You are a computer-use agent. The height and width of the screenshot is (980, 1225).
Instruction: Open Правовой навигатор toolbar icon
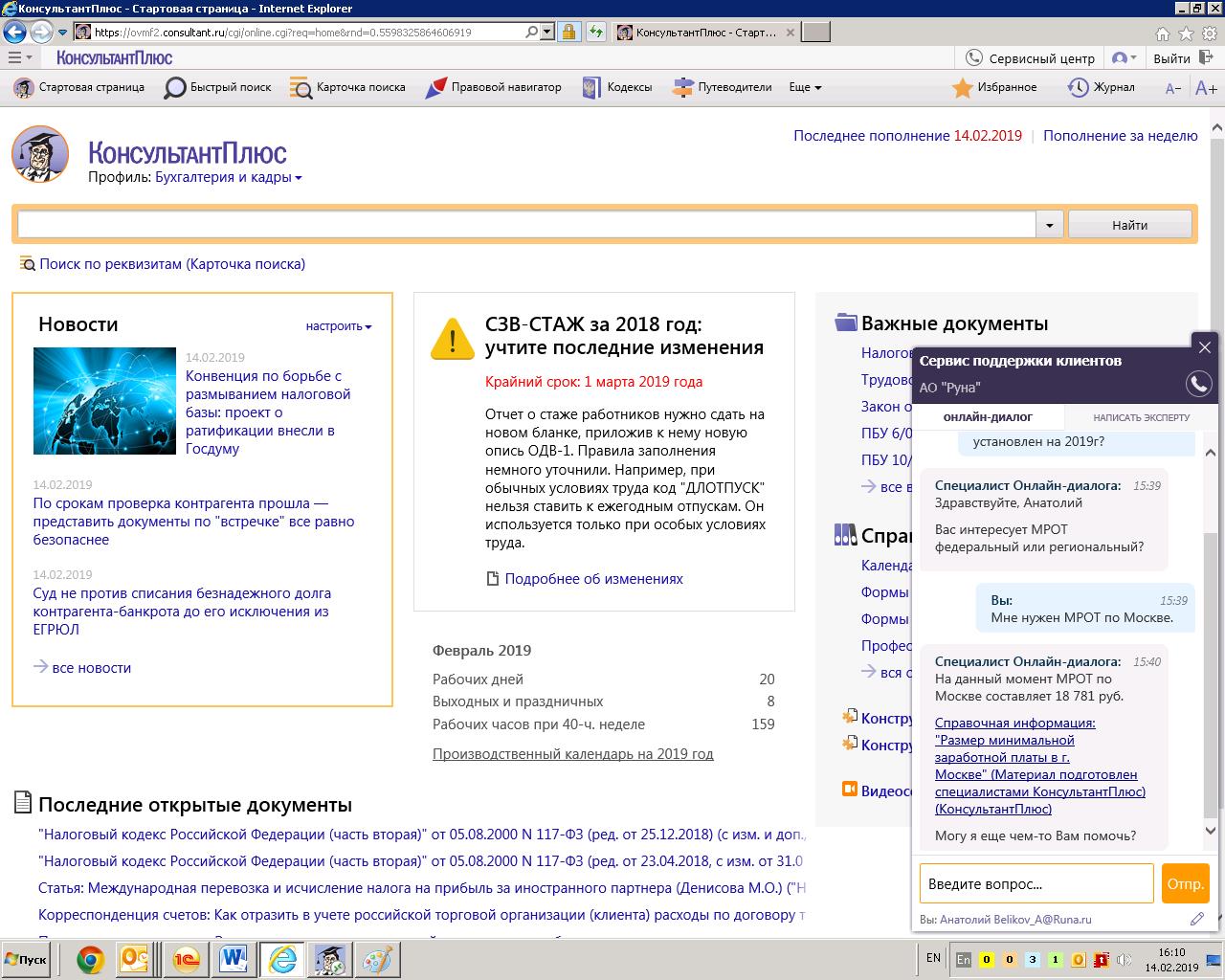click(436, 88)
